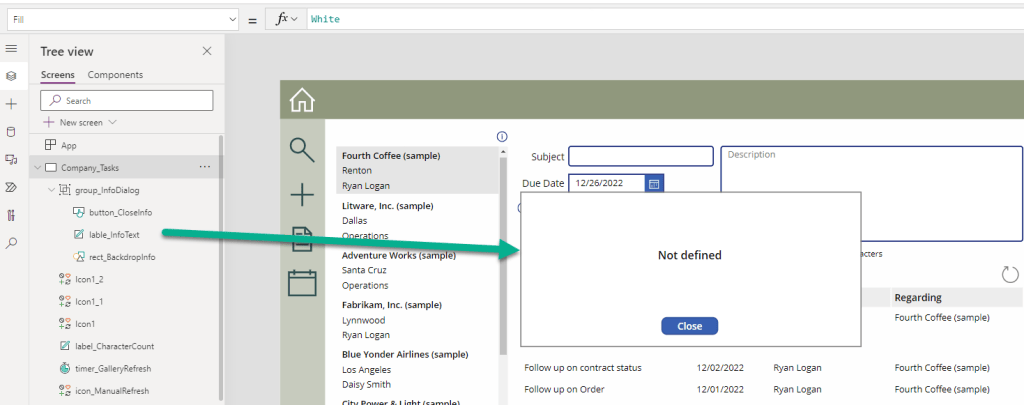
Task: Click the app's Calendar icon
Action: pos(302,282)
